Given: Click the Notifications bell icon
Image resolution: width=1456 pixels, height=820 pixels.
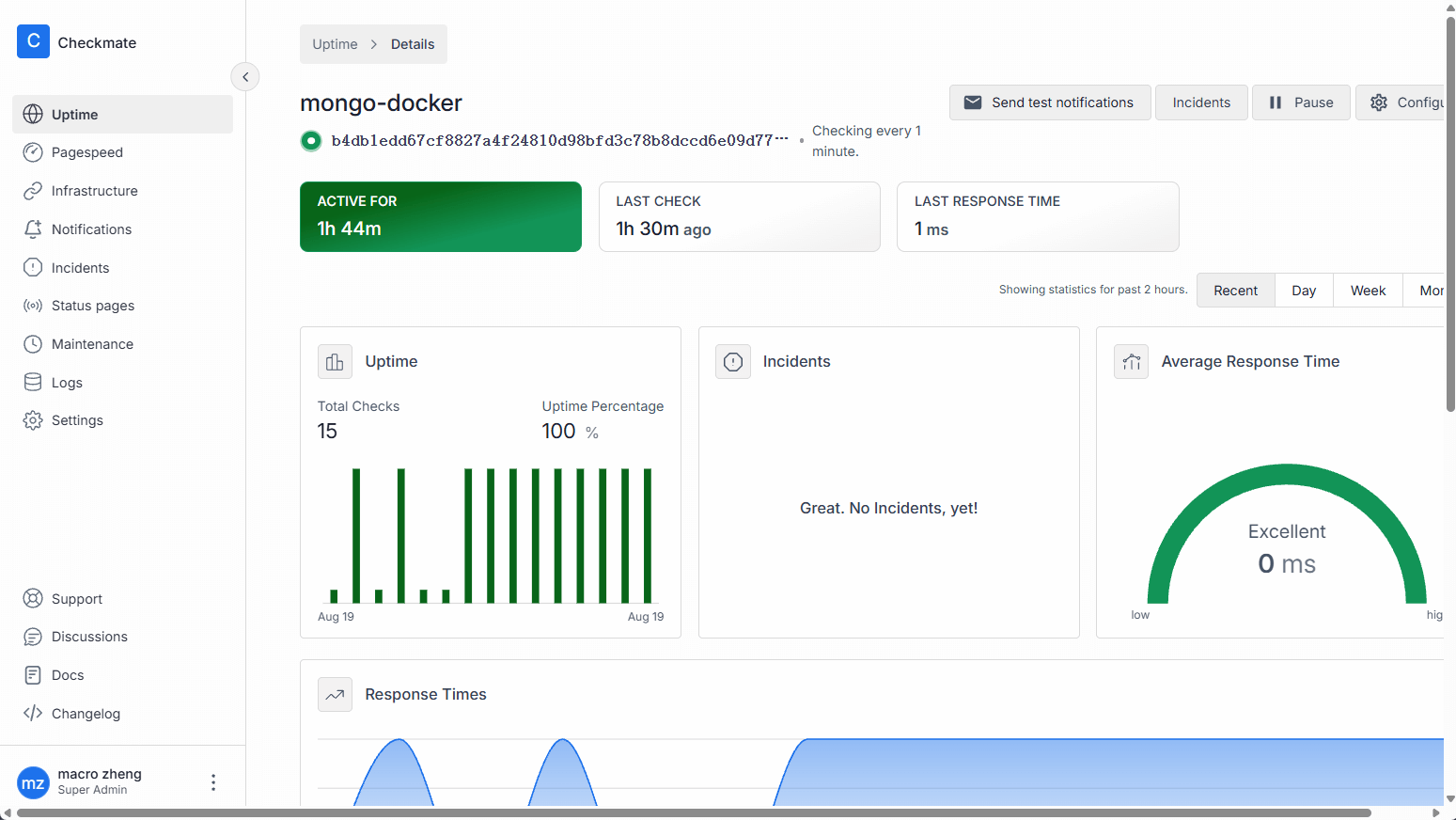Looking at the screenshot, I should [33, 229].
